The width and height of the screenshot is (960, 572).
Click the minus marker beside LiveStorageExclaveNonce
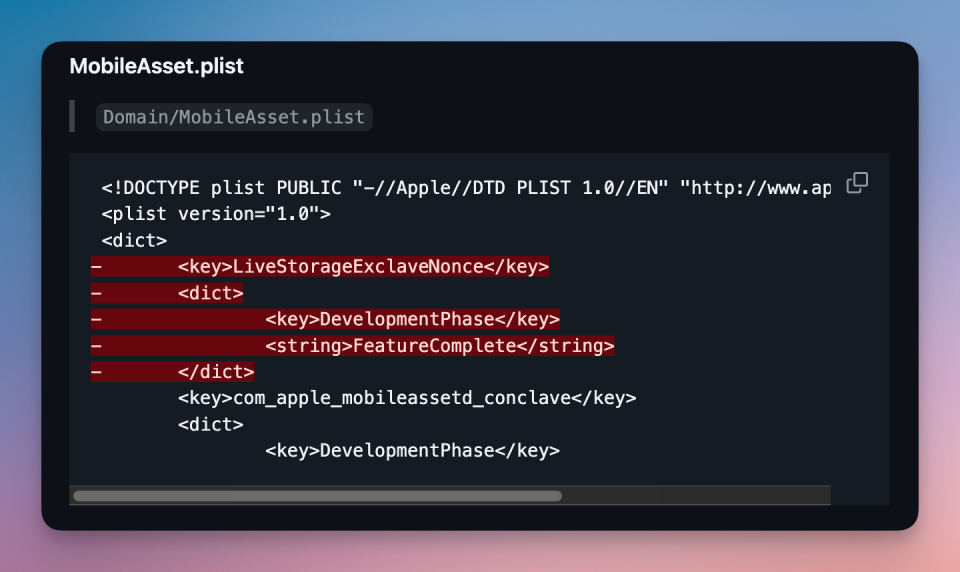(96, 266)
